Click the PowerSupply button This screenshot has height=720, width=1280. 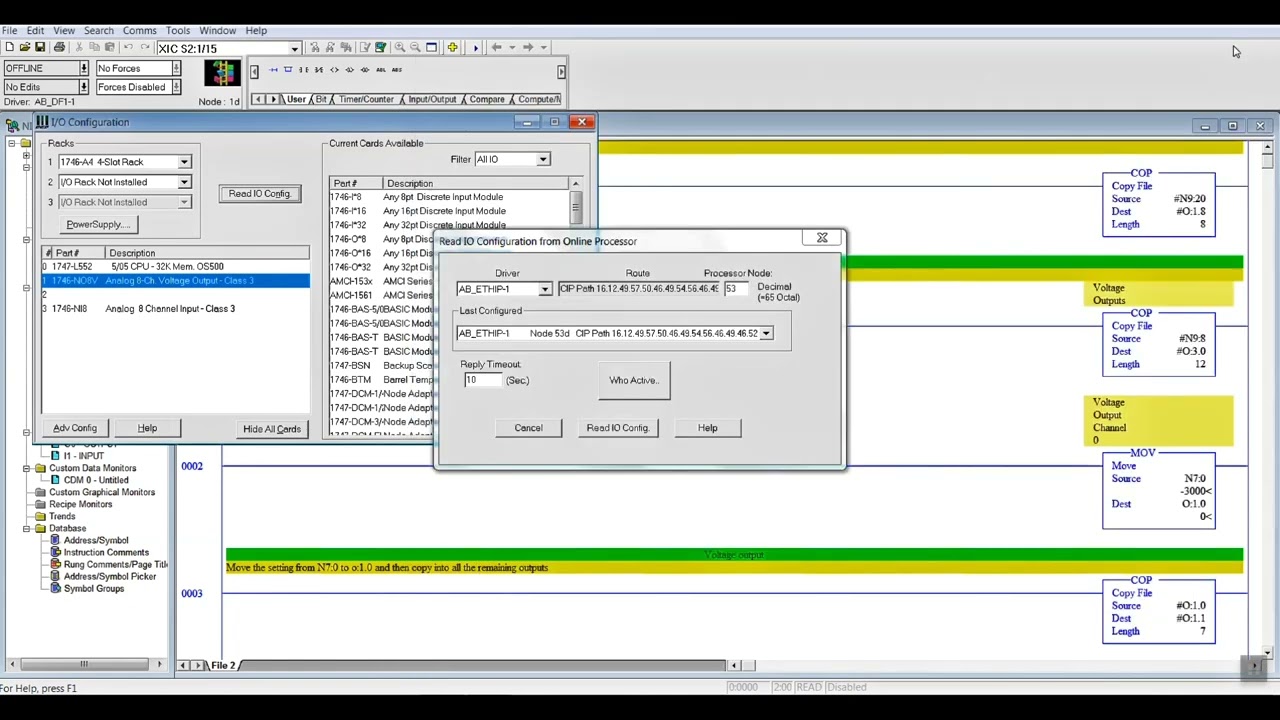point(97,224)
